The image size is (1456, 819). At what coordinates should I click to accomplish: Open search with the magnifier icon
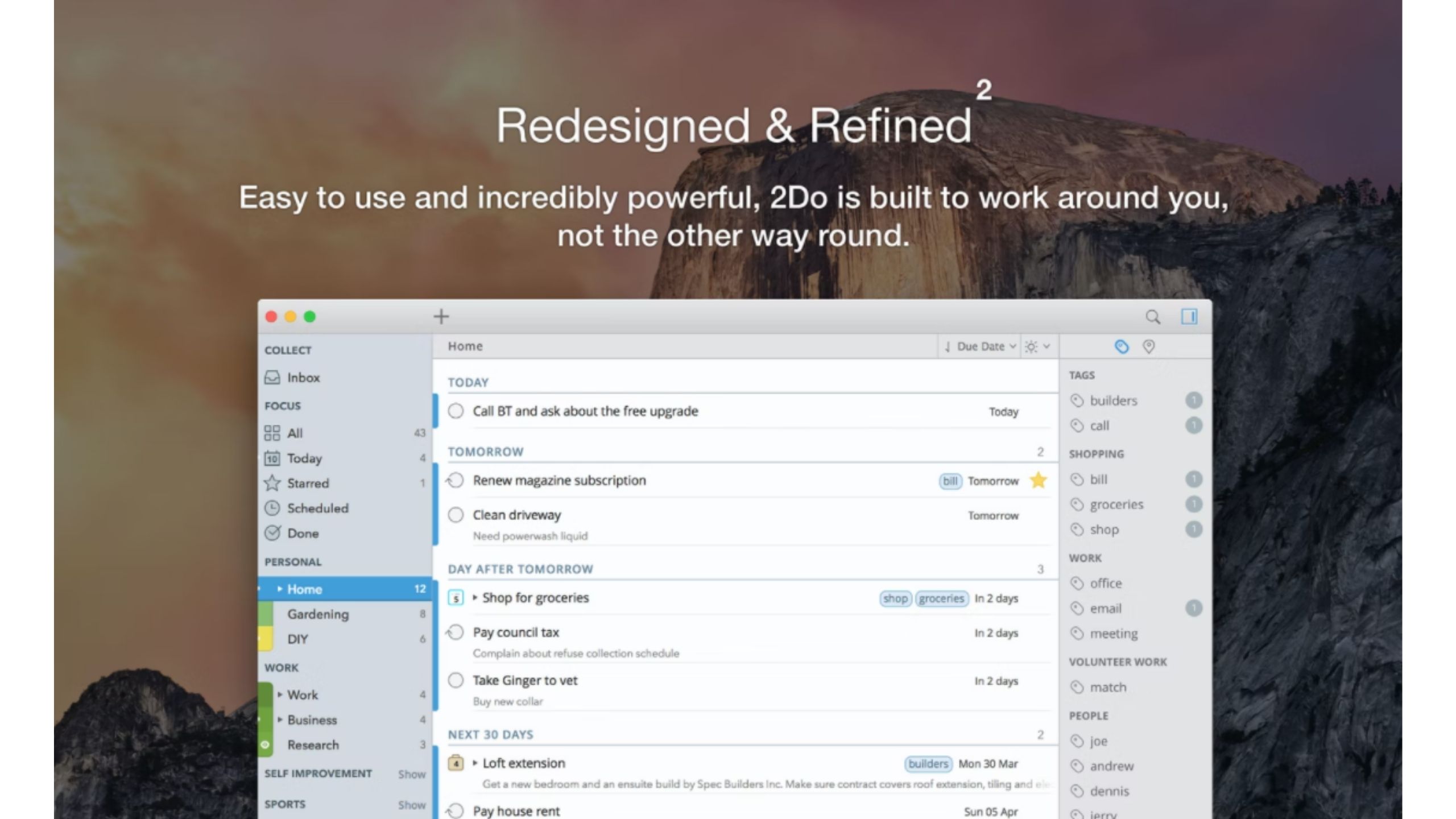(x=1152, y=317)
